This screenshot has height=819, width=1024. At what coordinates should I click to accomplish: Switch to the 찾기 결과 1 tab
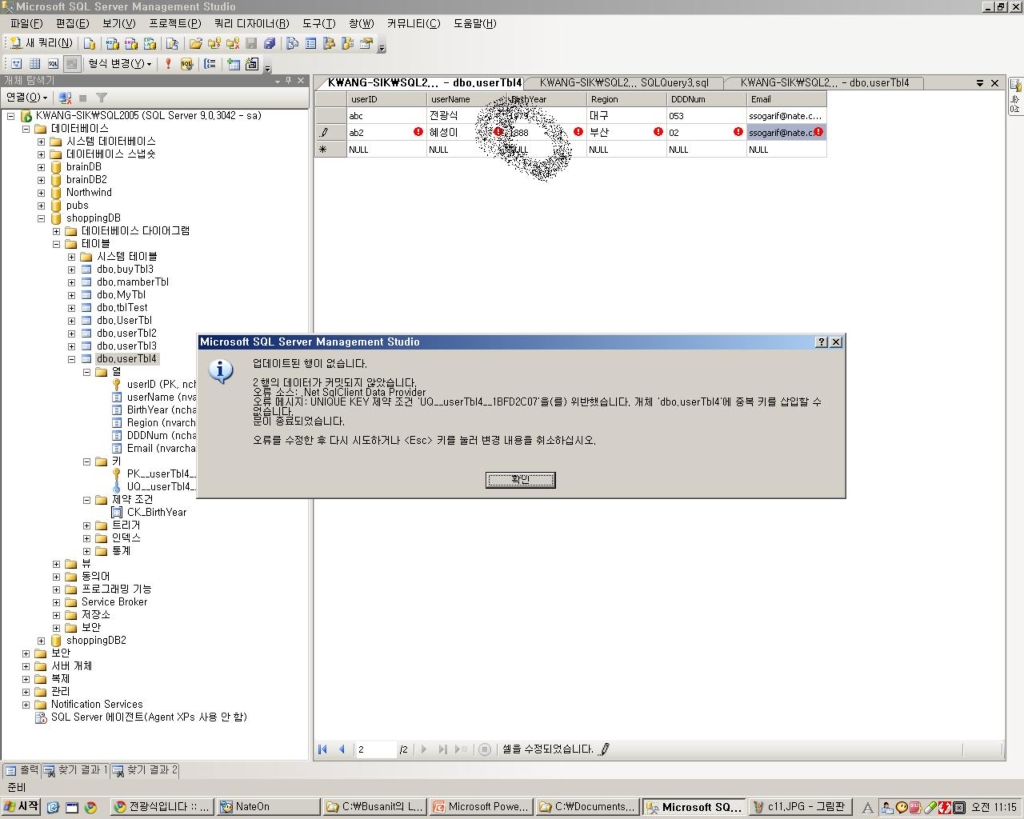(x=76, y=771)
